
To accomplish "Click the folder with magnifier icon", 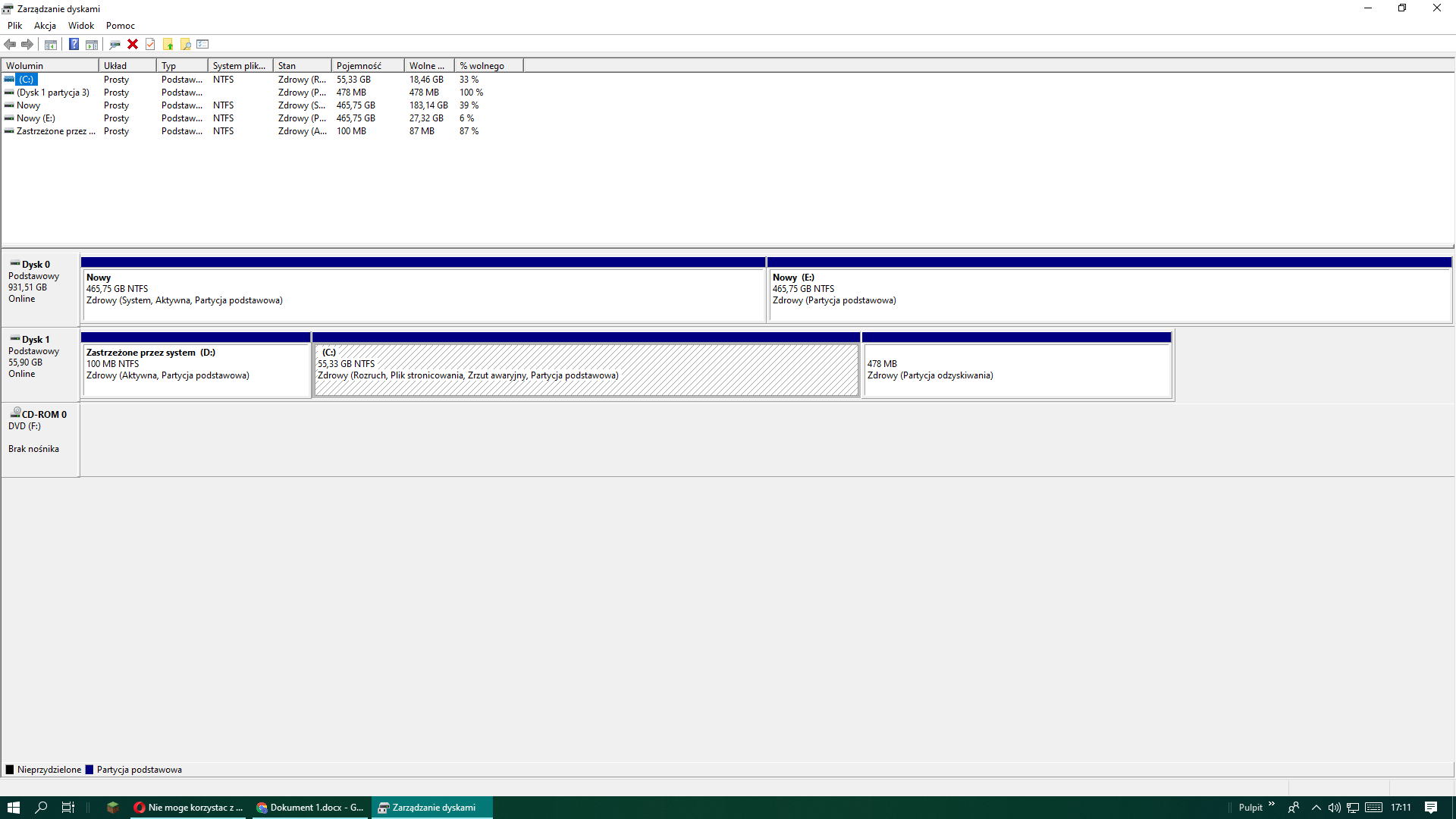I will 185,44.
